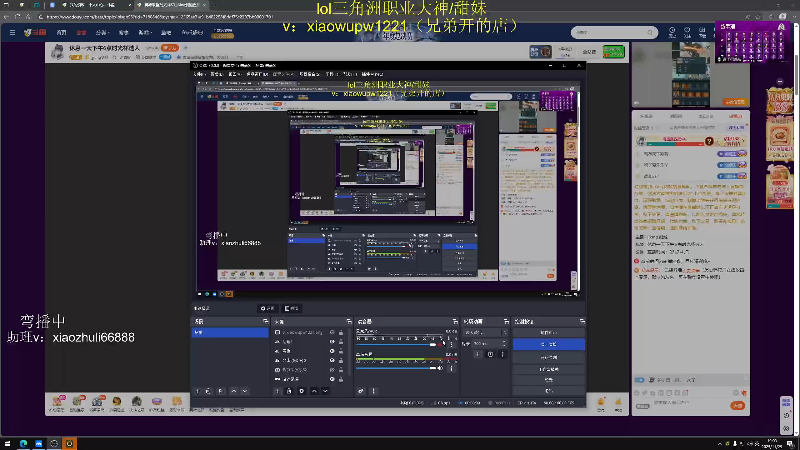
Task: Unmute the first mixer channel red speaker
Action: [441, 344]
